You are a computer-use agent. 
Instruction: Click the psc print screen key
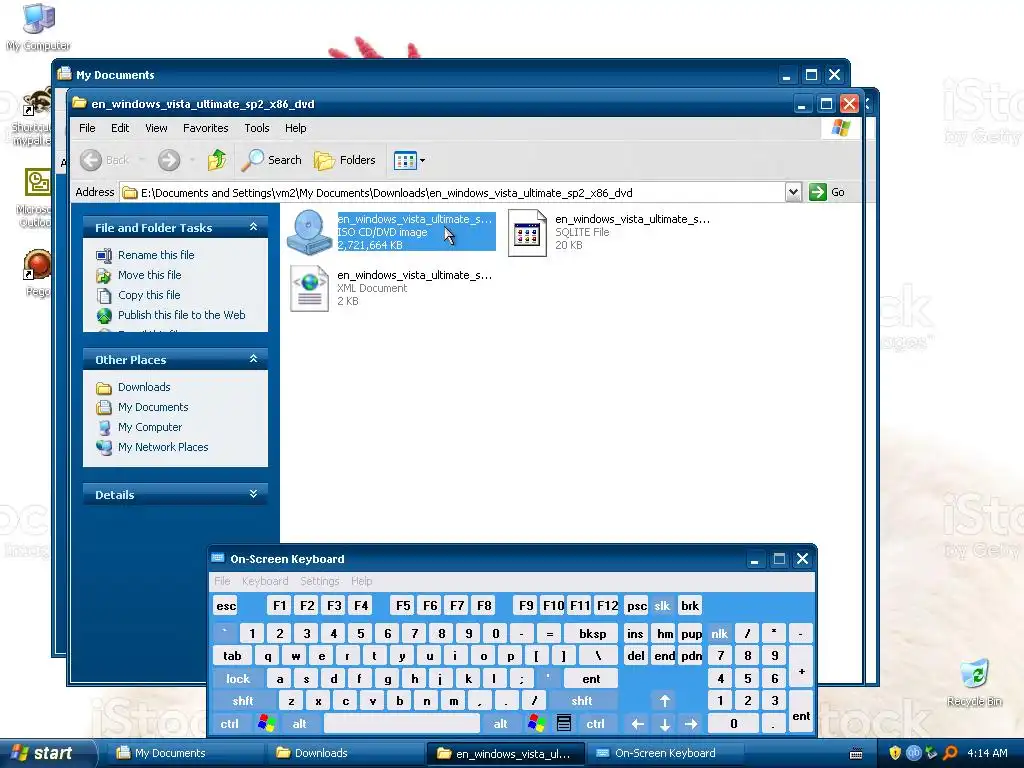[x=637, y=606]
